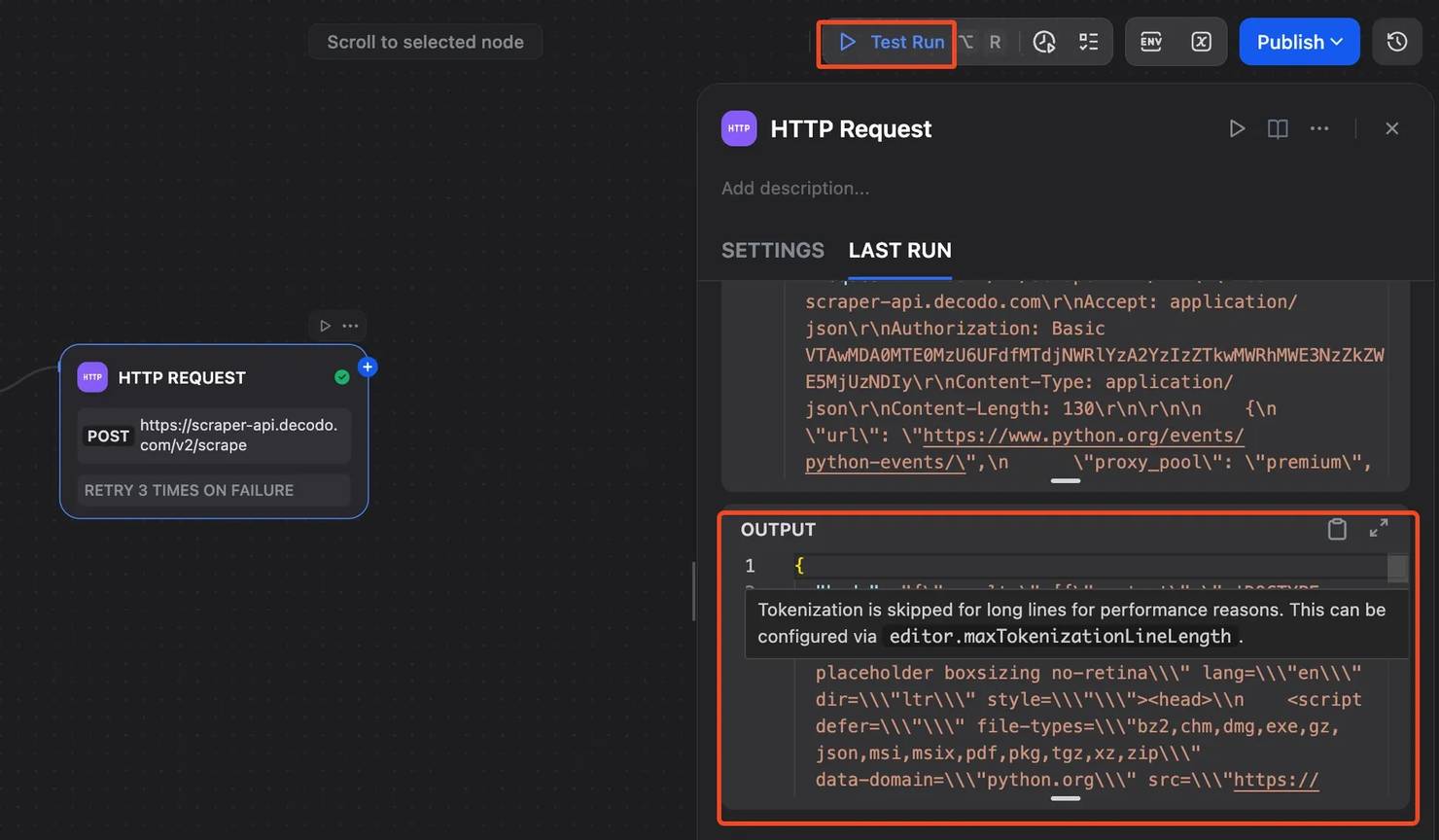Click the POST method label on node
Screen dimensions: 1439x840
coord(108,436)
